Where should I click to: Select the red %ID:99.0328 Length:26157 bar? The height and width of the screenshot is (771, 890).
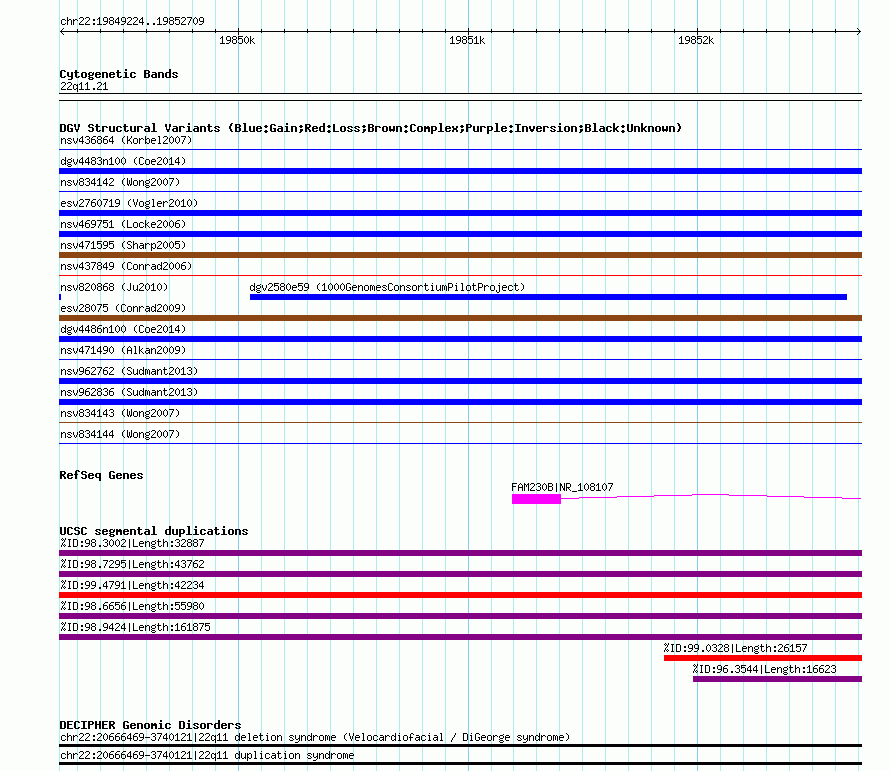763,658
